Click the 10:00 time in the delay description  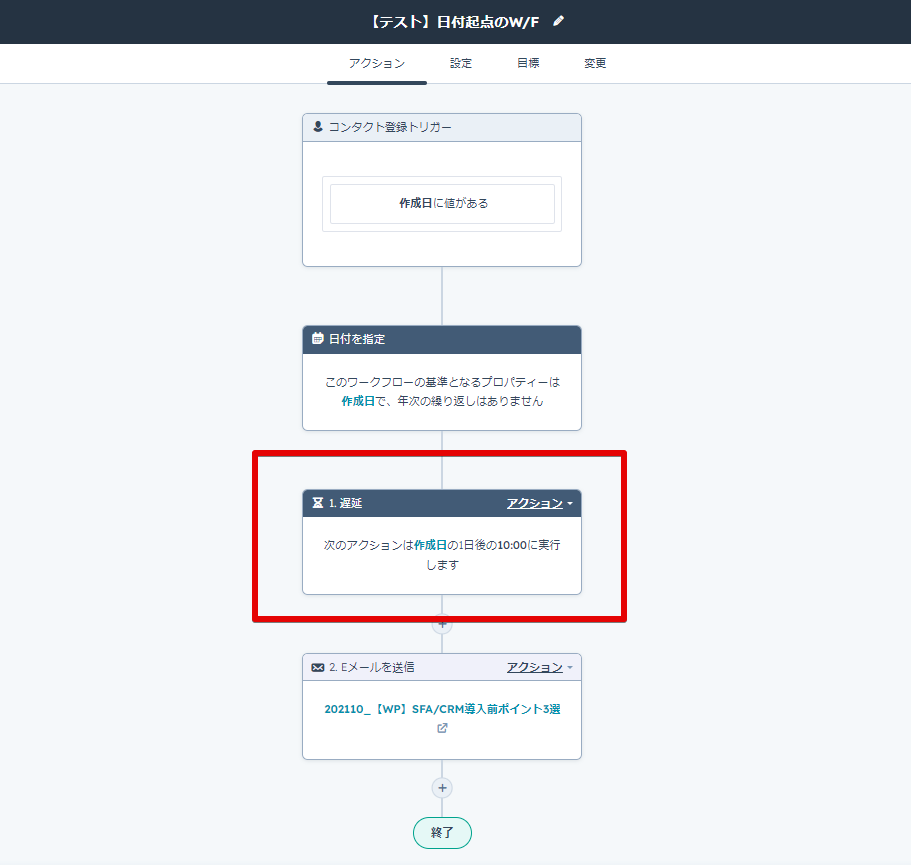pyautogui.click(x=512, y=545)
